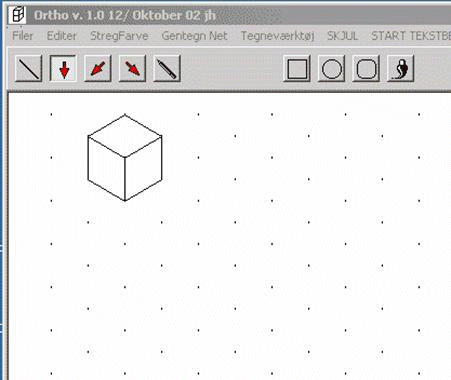Select the downward red arrow tool
This screenshot has width=451, height=380.
coord(63,69)
